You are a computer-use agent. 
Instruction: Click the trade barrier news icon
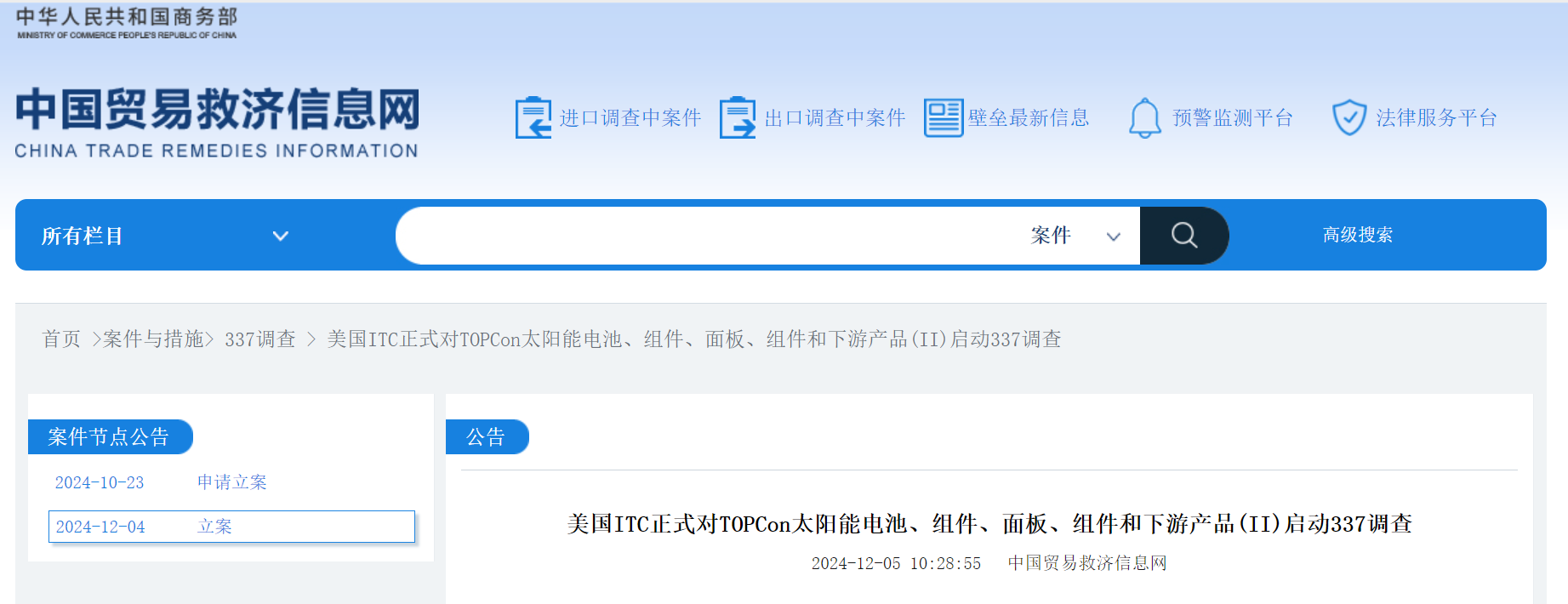click(943, 117)
